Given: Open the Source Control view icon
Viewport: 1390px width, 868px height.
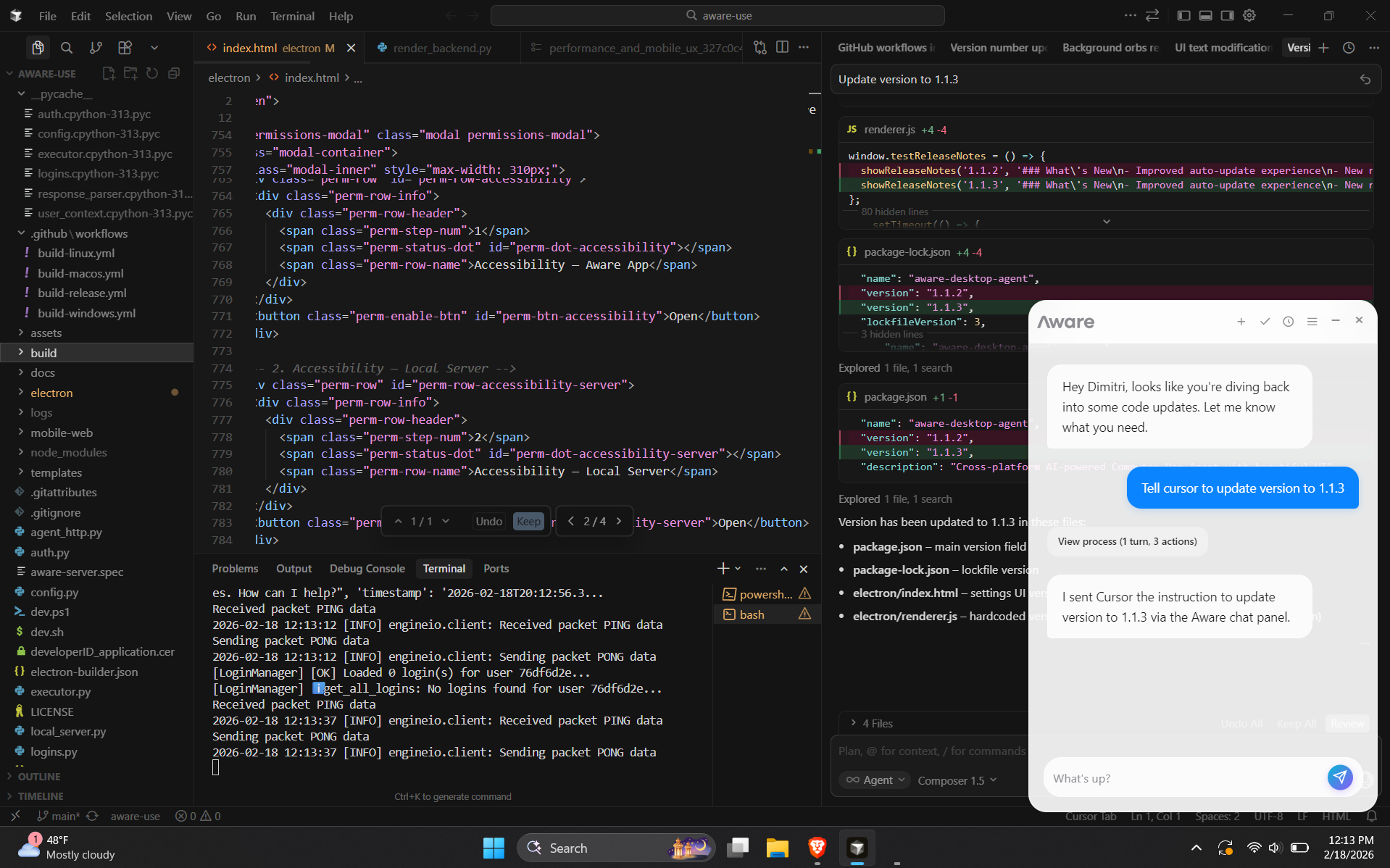Looking at the screenshot, I should 96,48.
